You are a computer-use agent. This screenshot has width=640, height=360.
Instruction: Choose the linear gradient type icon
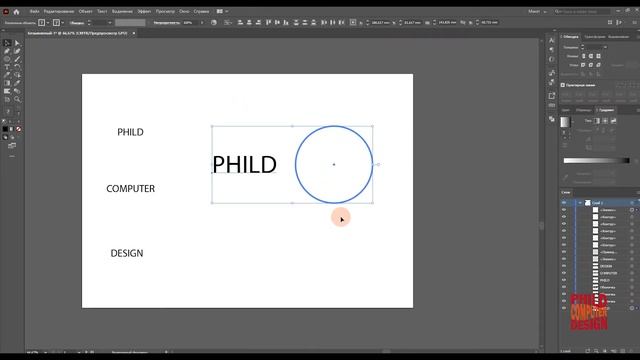point(597,121)
